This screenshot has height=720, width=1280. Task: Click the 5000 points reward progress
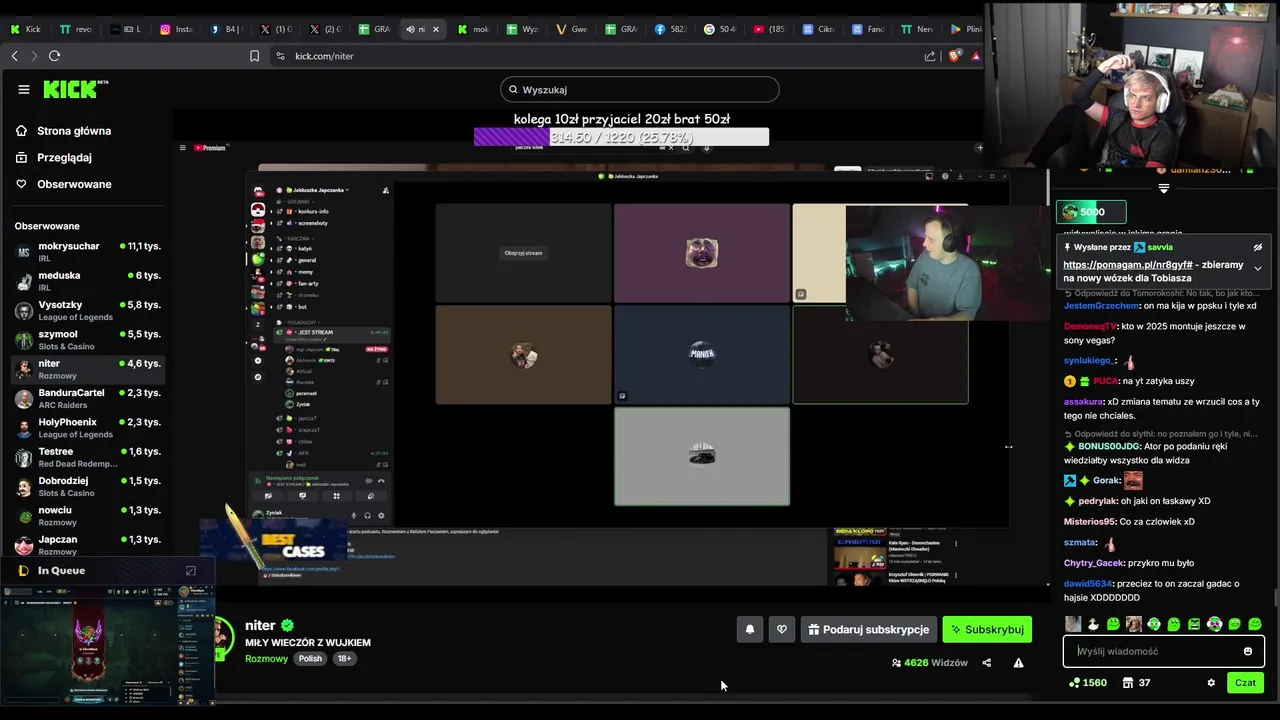[1091, 212]
